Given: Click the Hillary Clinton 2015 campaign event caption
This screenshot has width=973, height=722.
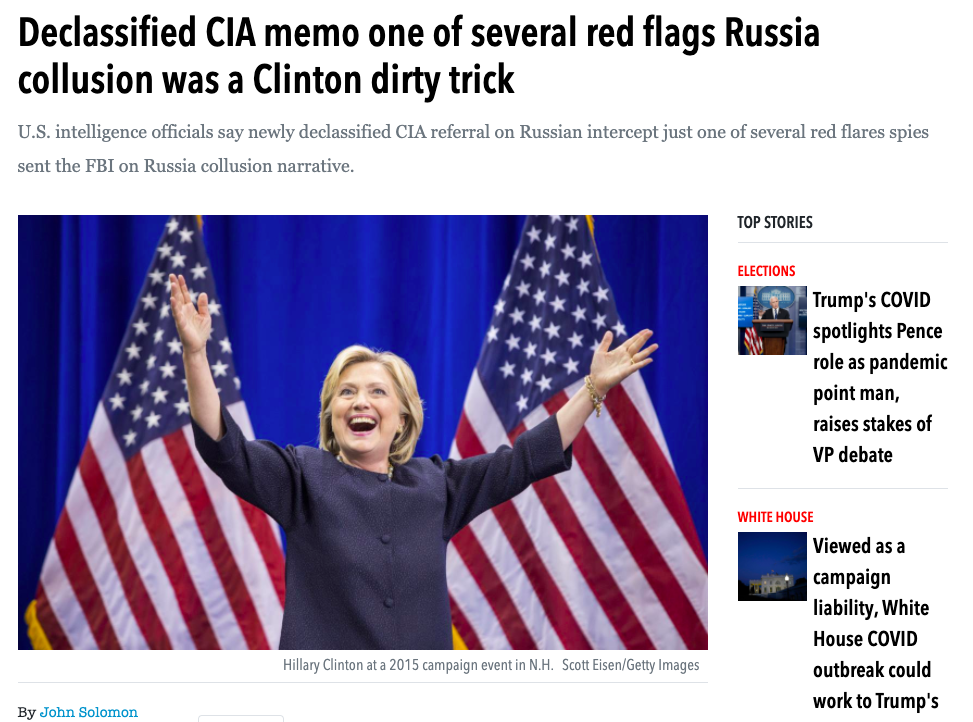Looking at the screenshot, I should [x=418, y=665].
